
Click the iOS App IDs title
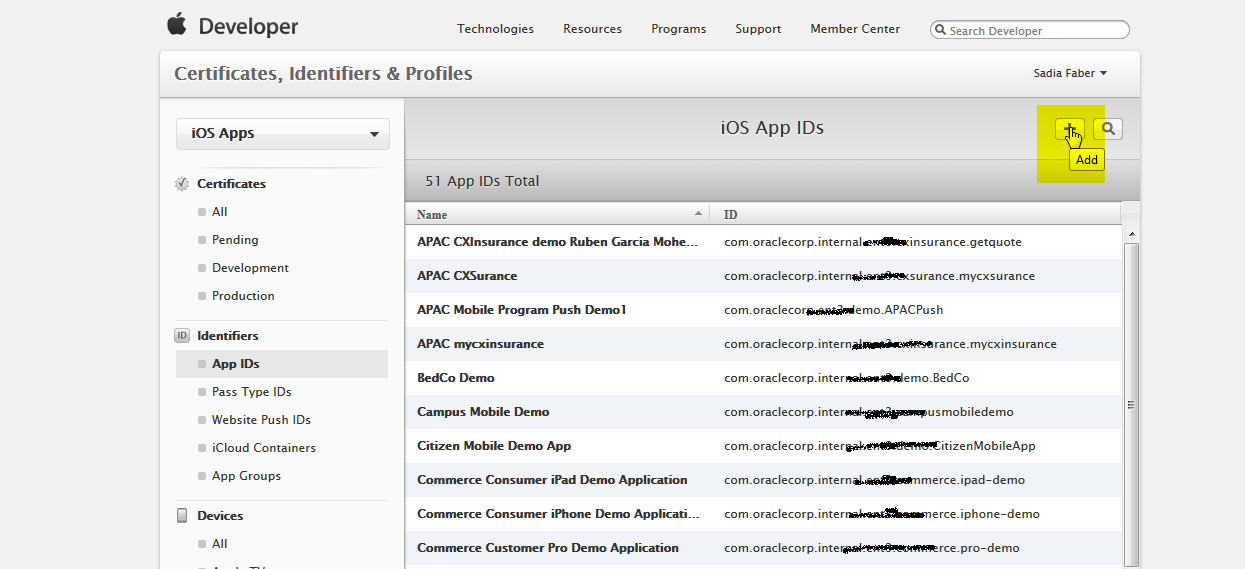coord(772,128)
